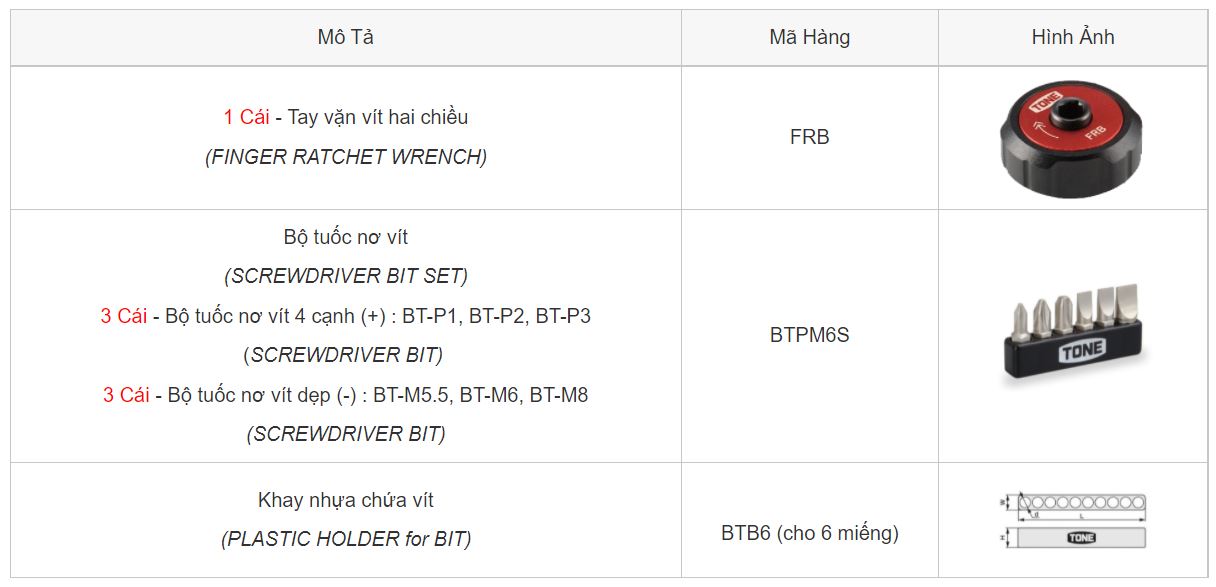
Task: Click the FINGER RATCHET WRENCH italic label
Action: point(346,157)
